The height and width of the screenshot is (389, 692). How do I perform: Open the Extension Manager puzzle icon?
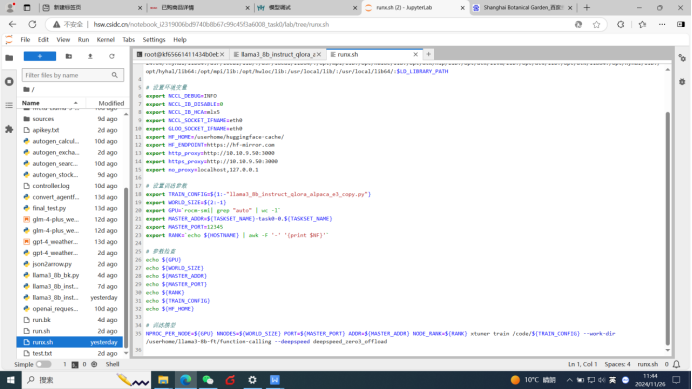click(9, 129)
